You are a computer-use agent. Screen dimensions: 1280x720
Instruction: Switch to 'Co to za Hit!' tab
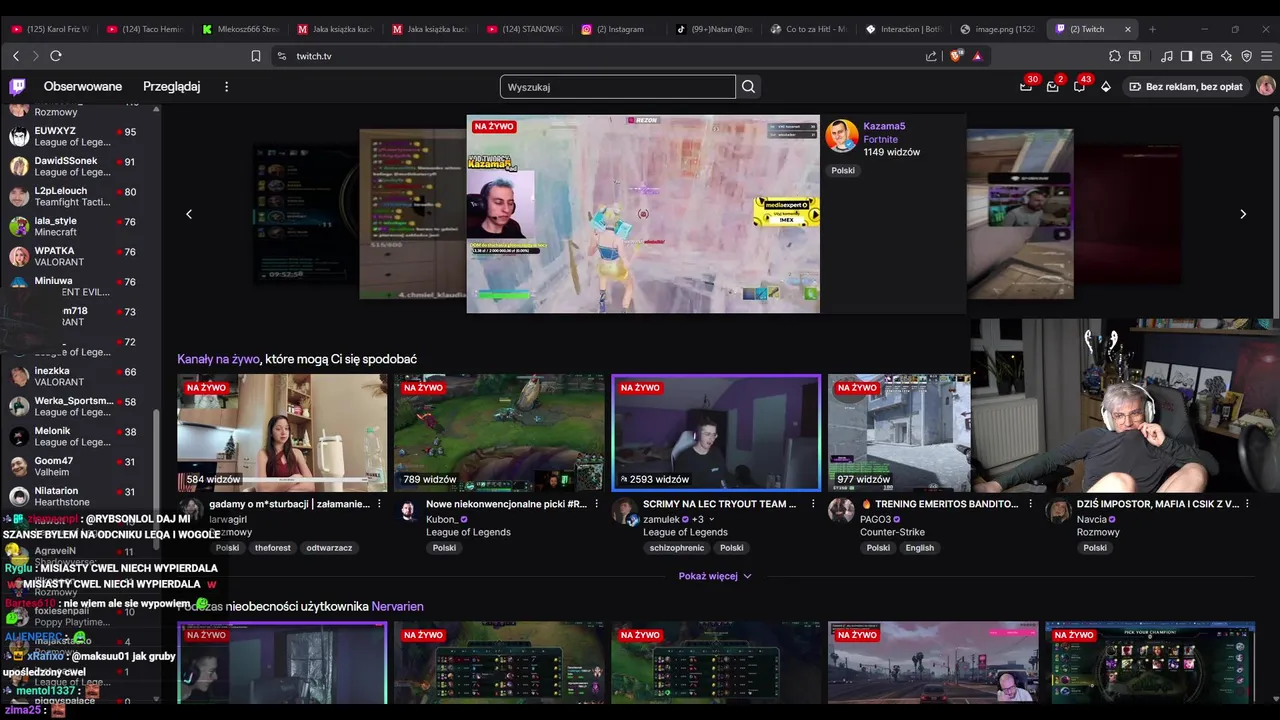(808, 29)
